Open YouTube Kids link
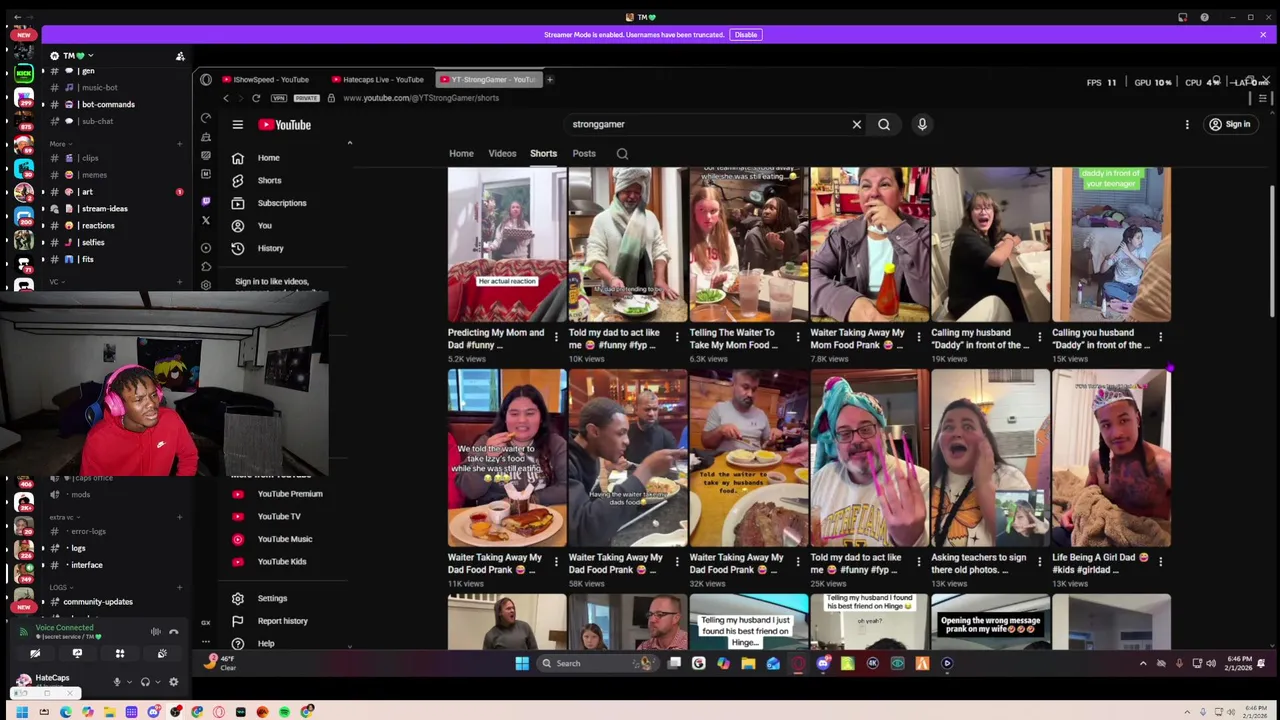Screen dimensions: 1280x720 pos(282,562)
